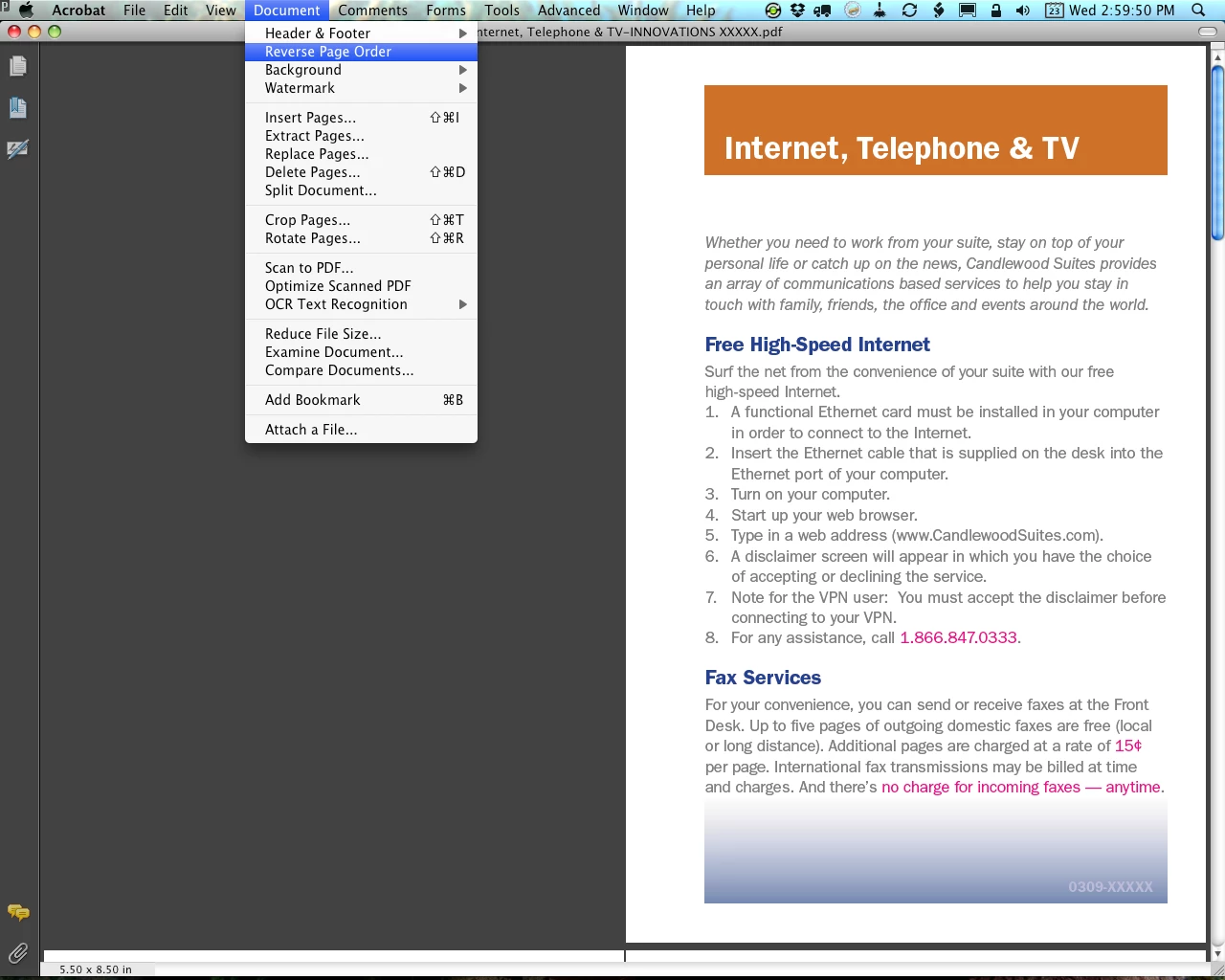1225x980 pixels.
Task: Click the padlock menu bar icon
Action: point(995,10)
